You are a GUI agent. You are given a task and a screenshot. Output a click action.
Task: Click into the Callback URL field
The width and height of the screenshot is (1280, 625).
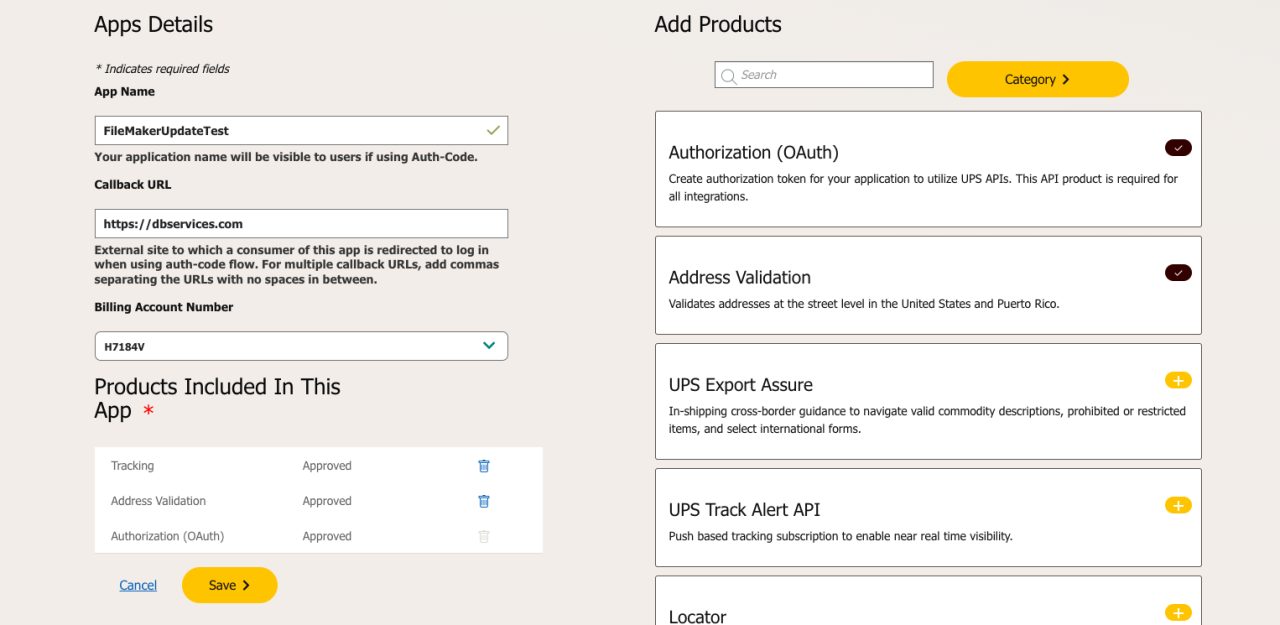tap(301, 223)
